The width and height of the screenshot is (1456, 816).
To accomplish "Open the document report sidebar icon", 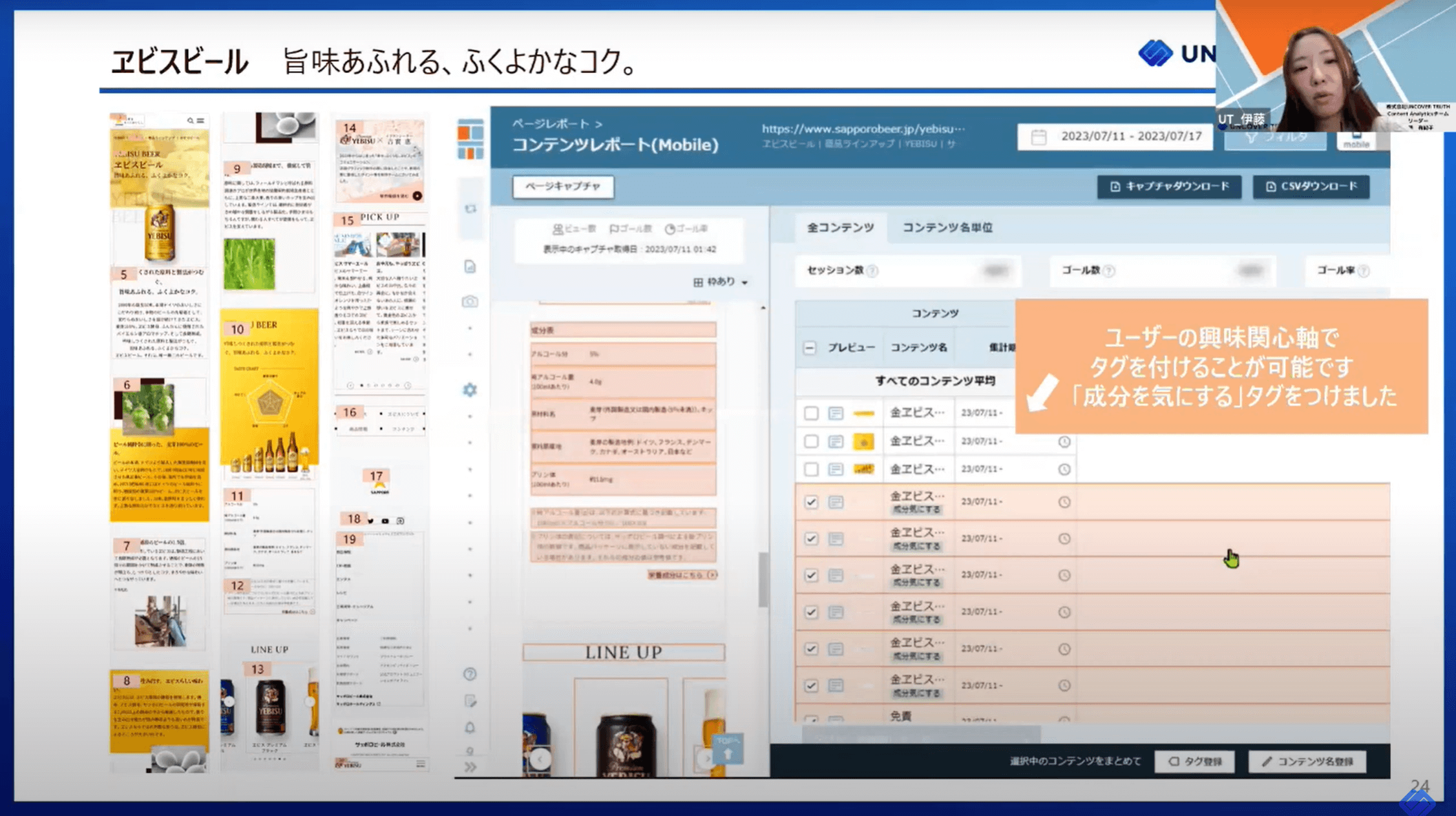I will pyautogui.click(x=470, y=266).
